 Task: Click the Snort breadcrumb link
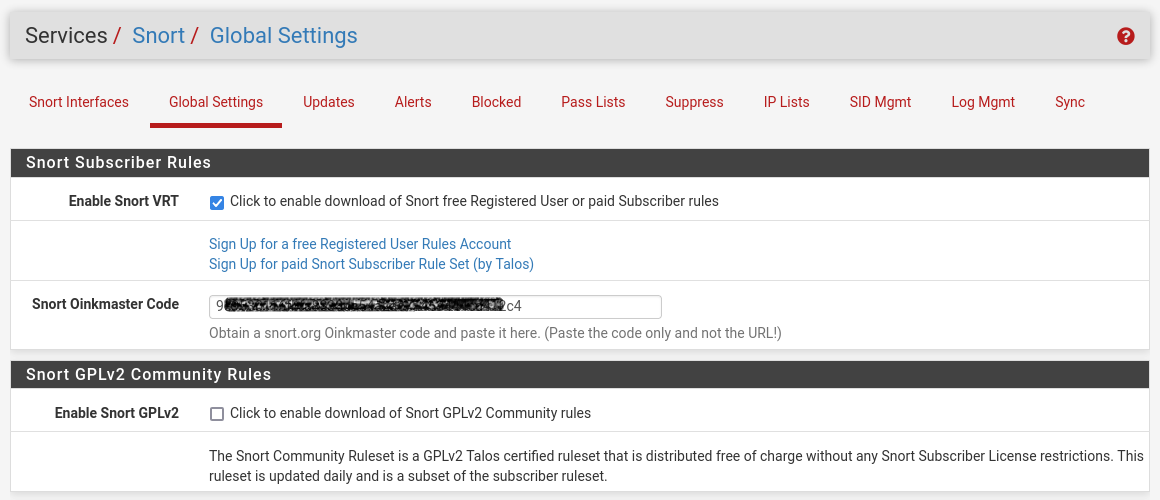coord(158,36)
